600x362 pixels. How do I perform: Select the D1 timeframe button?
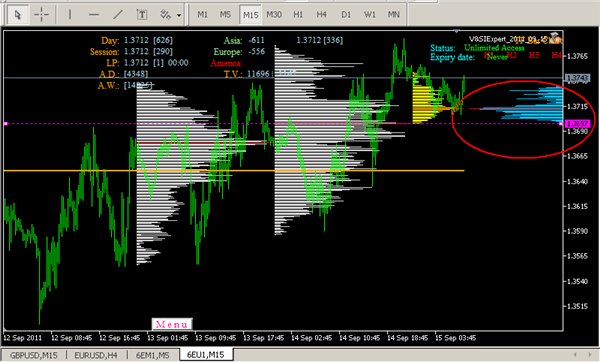pyautogui.click(x=346, y=15)
